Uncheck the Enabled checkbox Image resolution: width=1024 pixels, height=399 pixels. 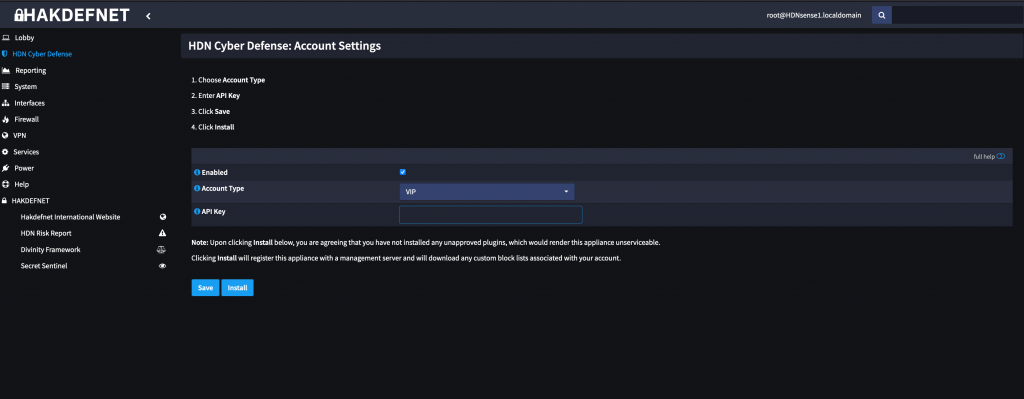(x=403, y=172)
